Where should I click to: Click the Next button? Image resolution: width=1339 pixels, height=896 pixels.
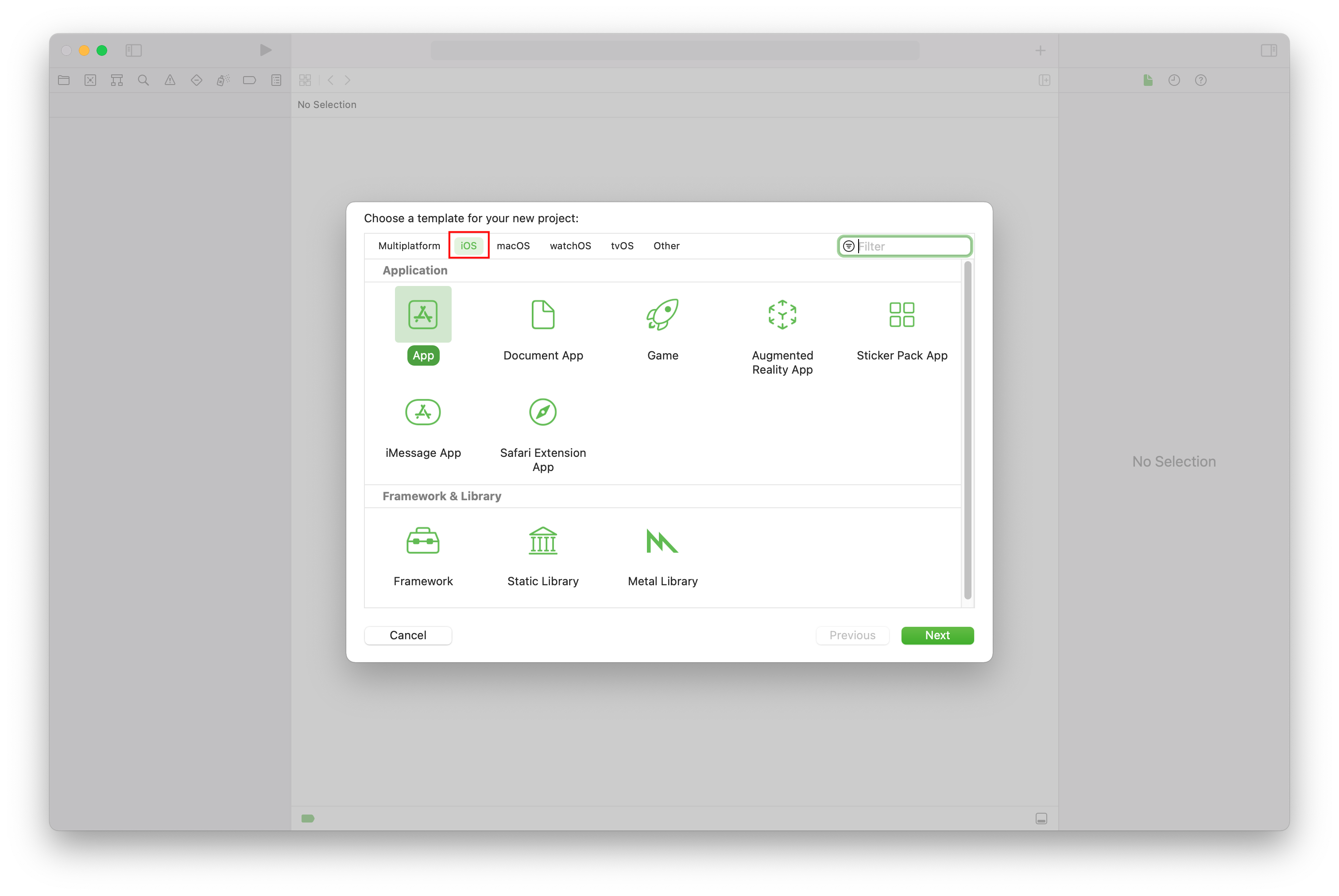point(937,634)
